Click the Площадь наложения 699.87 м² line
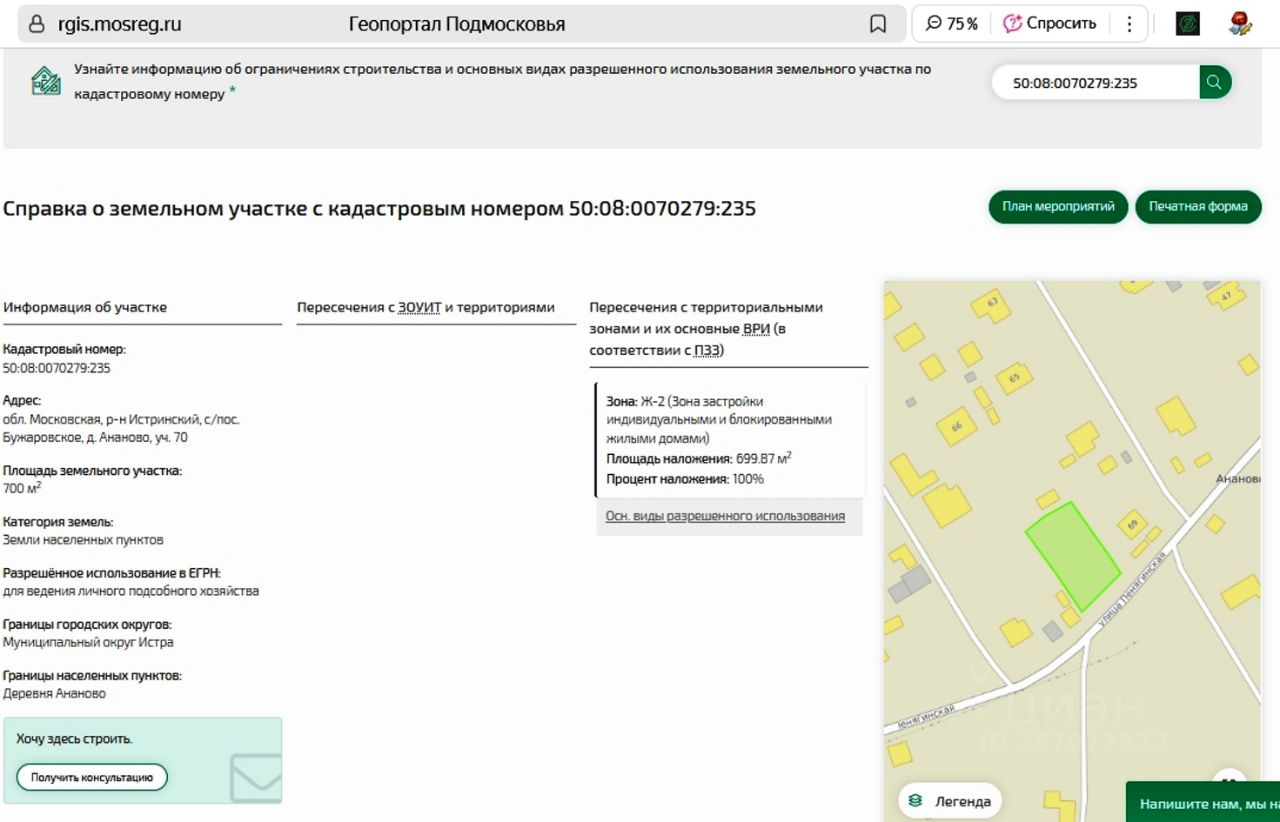1280x822 pixels. tap(699, 458)
